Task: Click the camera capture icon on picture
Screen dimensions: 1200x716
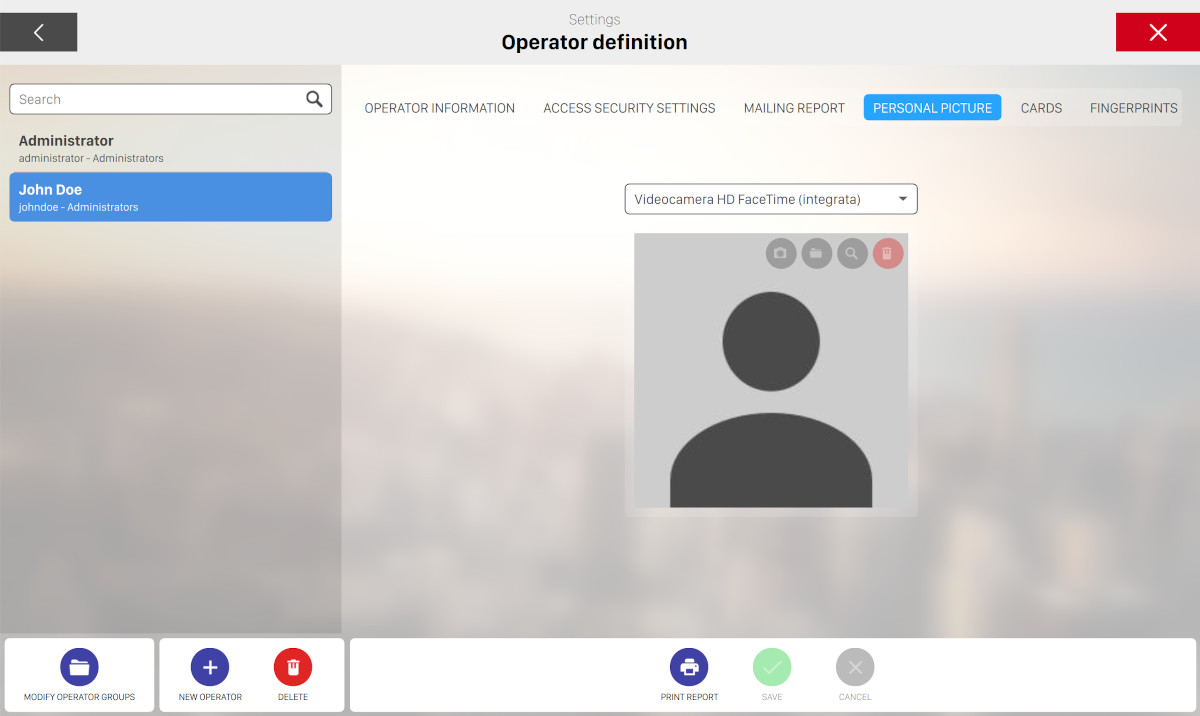Action: (781, 253)
